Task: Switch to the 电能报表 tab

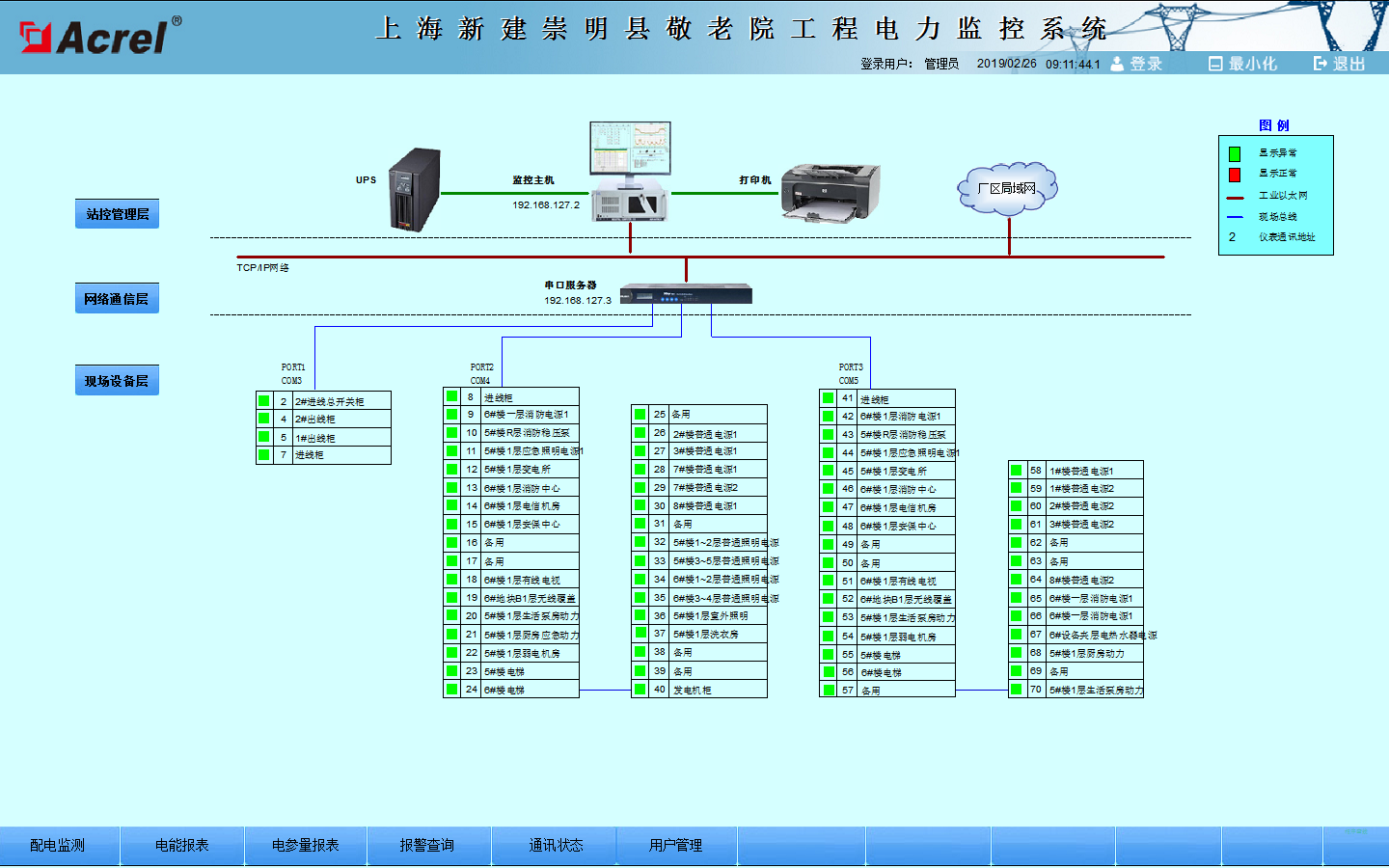Action: coord(182,845)
